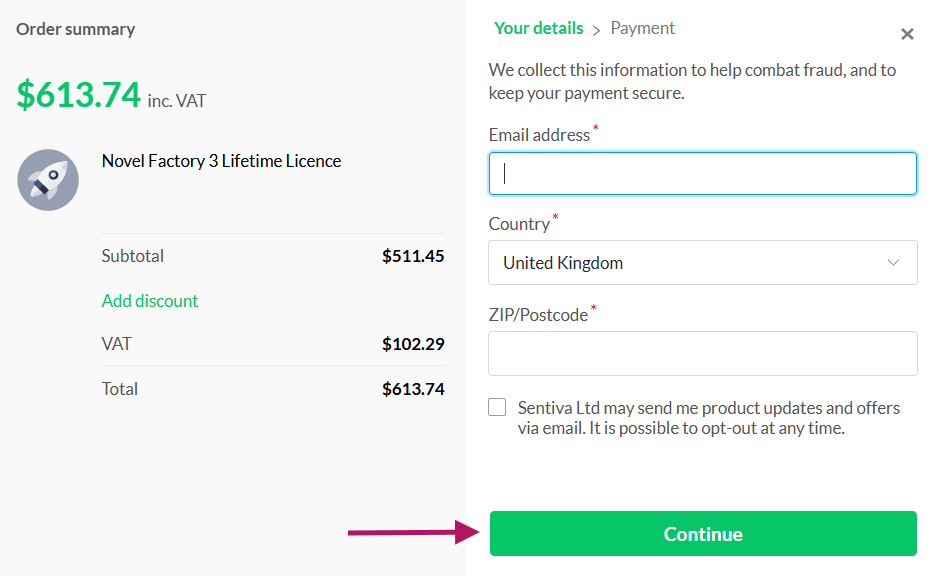This screenshot has height=576, width=935.
Task: Click the green Continue button
Action: point(703,534)
